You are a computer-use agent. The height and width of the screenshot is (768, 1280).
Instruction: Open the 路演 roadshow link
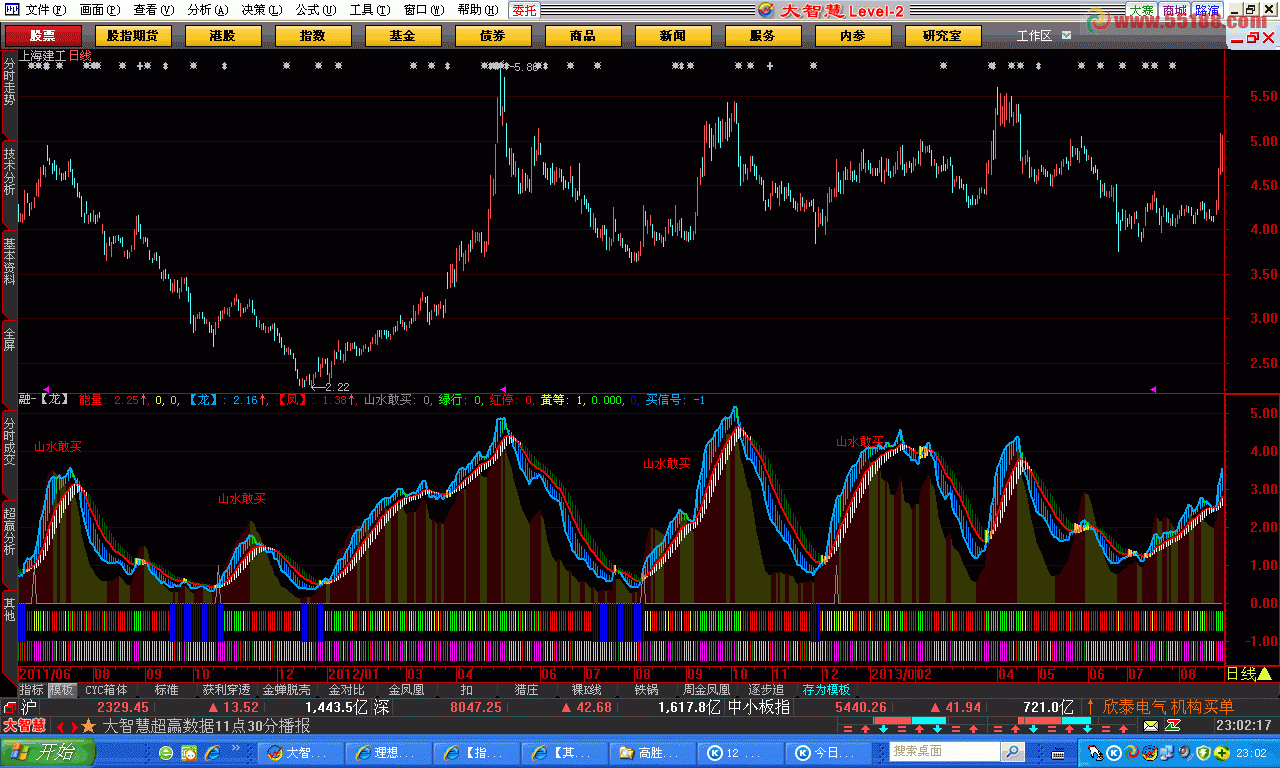1207,10
